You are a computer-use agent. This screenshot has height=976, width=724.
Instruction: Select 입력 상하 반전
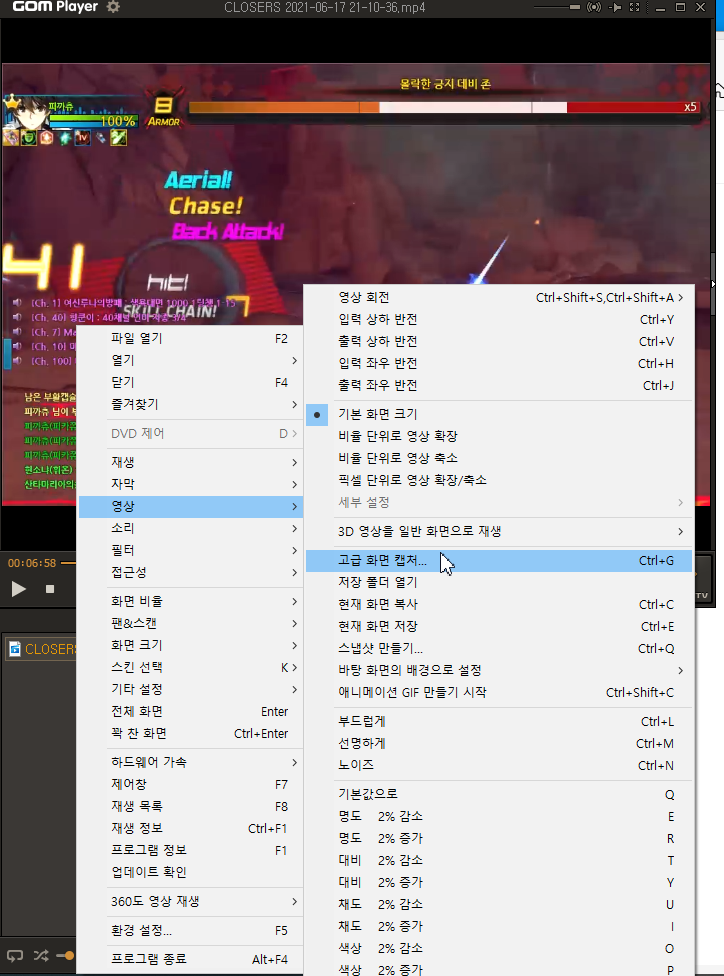click(x=499, y=319)
